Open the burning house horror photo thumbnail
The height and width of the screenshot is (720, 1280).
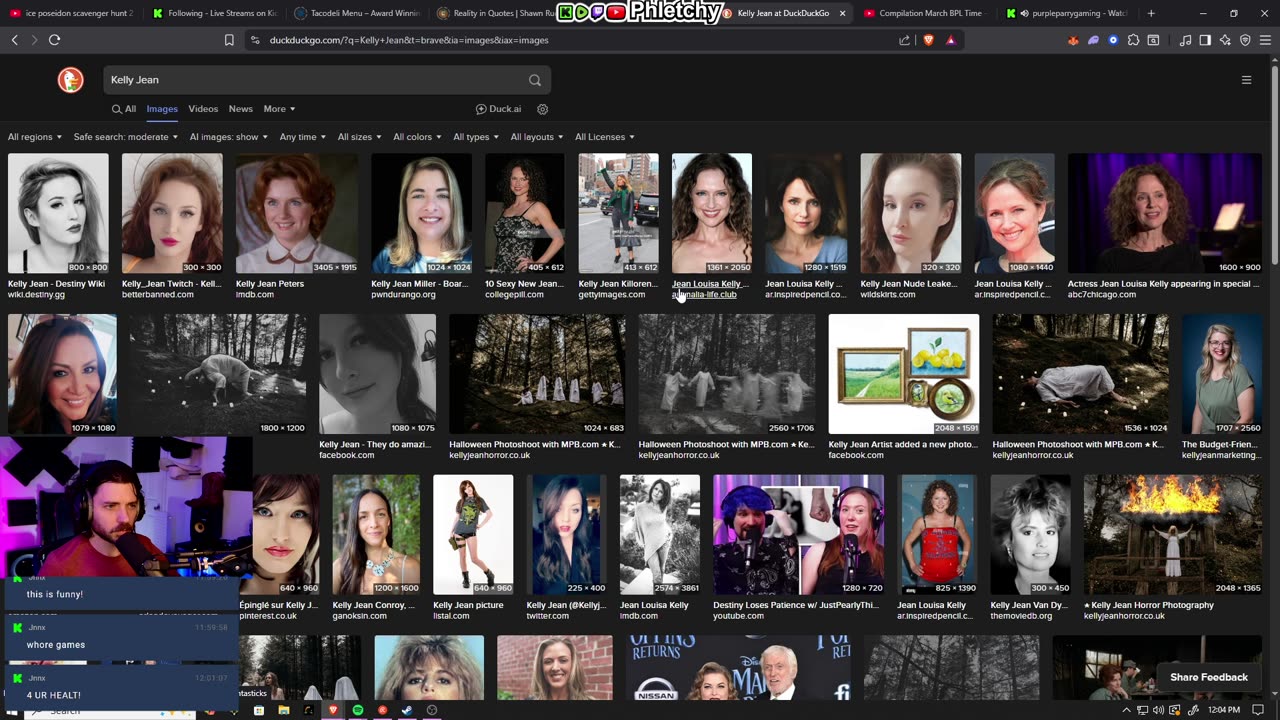click(1173, 535)
